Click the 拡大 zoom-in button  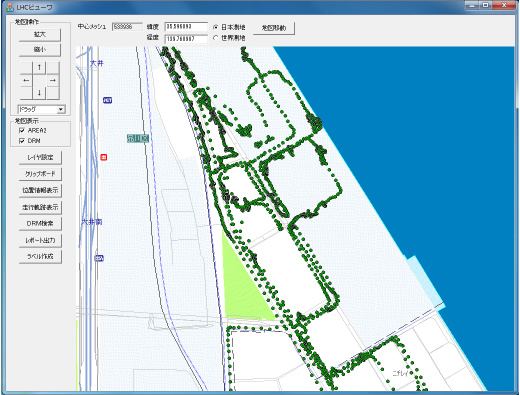click(40, 35)
